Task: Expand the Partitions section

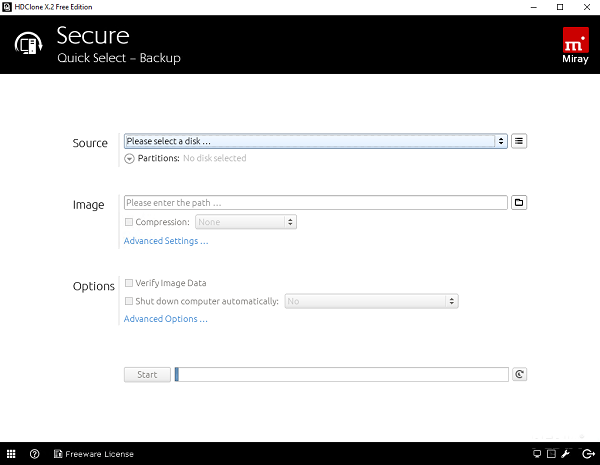Action: click(x=130, y=158)
